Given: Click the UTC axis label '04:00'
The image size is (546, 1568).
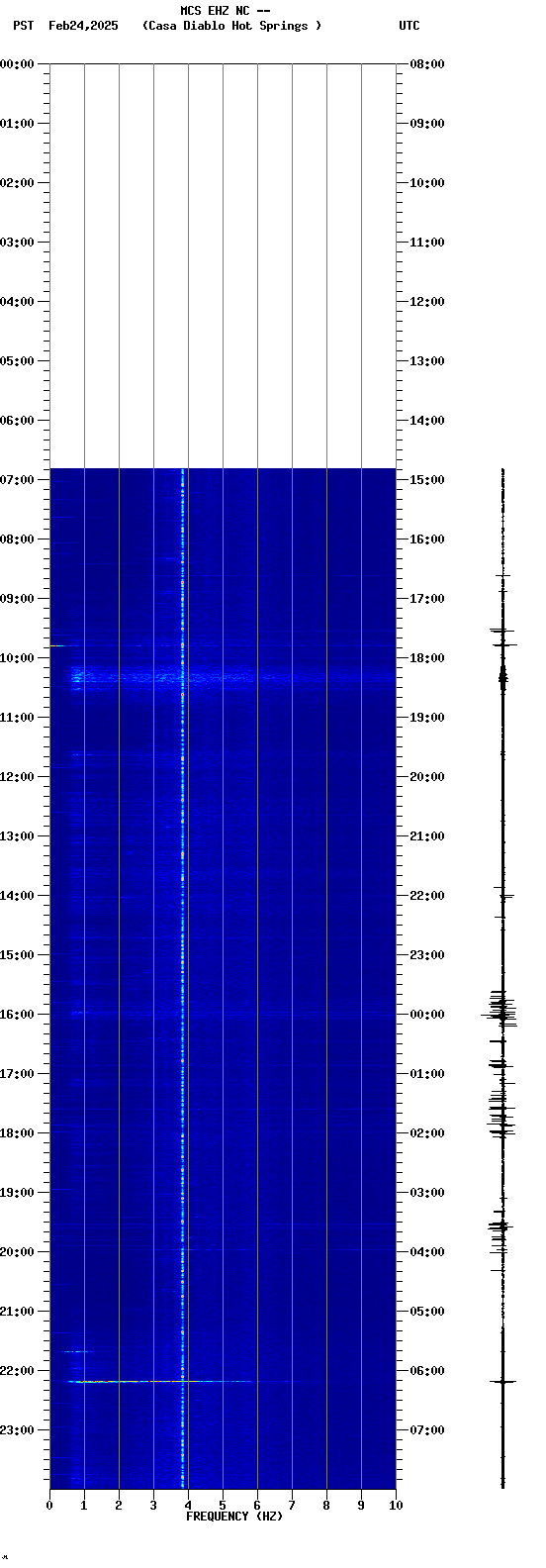Looking at the screenshot, I should pyautogui.click(x=427, y=1252).
